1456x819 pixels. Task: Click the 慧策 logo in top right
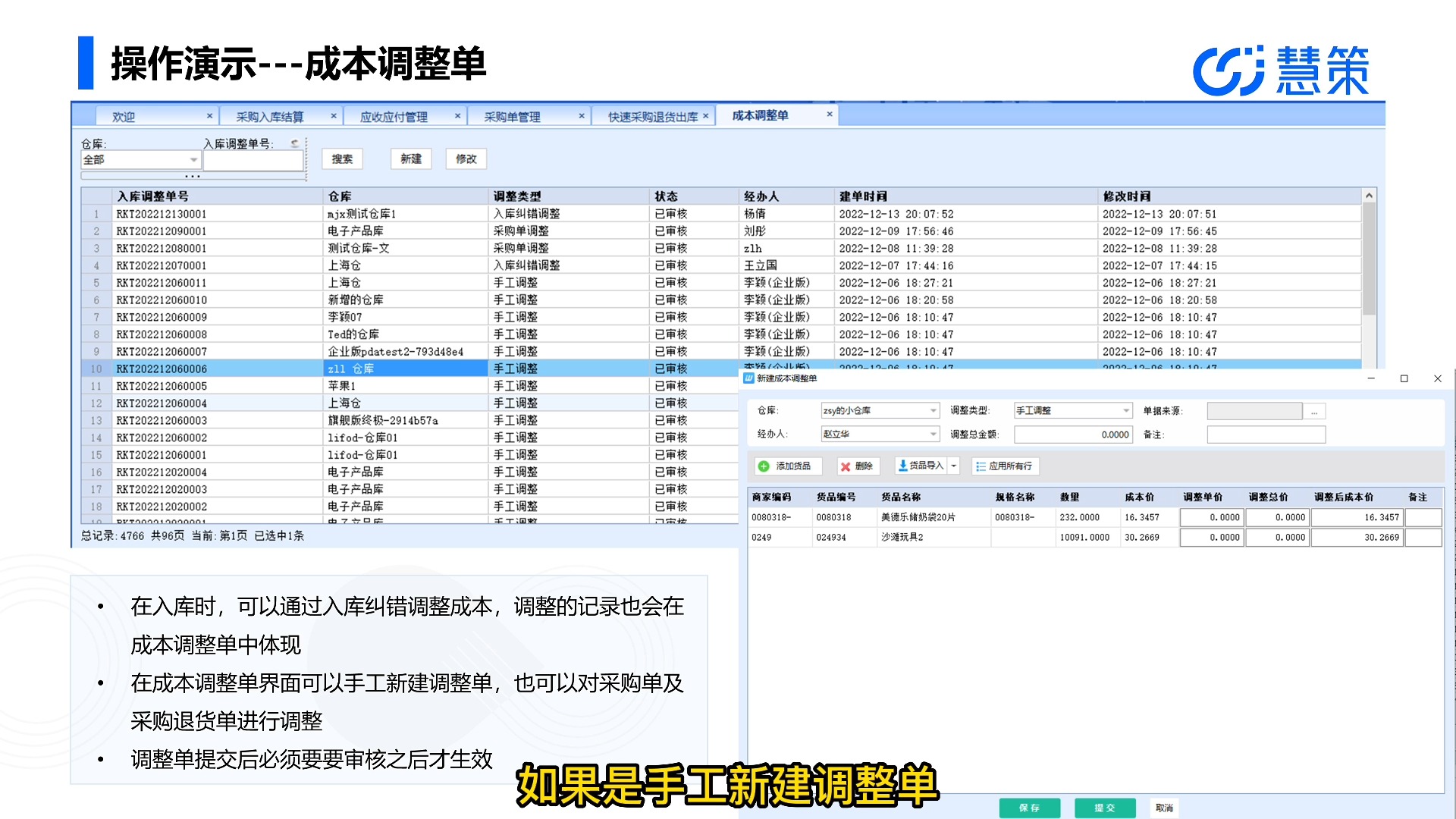click(1282, 68)
